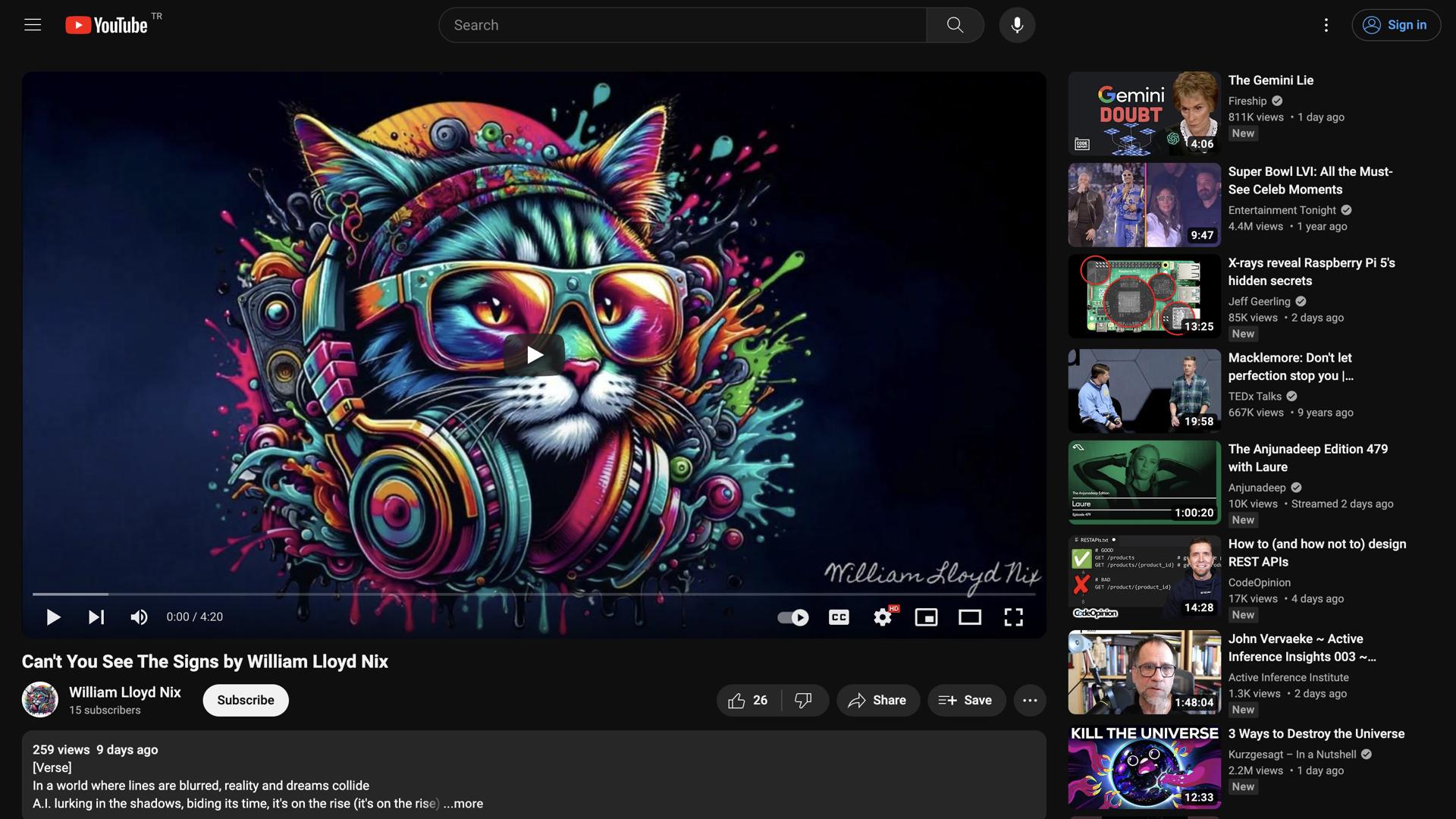Image resolution: width=1456 pixels, height=819 pixels.
Task: Open more actions menu below video
Action: point(1029,700)
